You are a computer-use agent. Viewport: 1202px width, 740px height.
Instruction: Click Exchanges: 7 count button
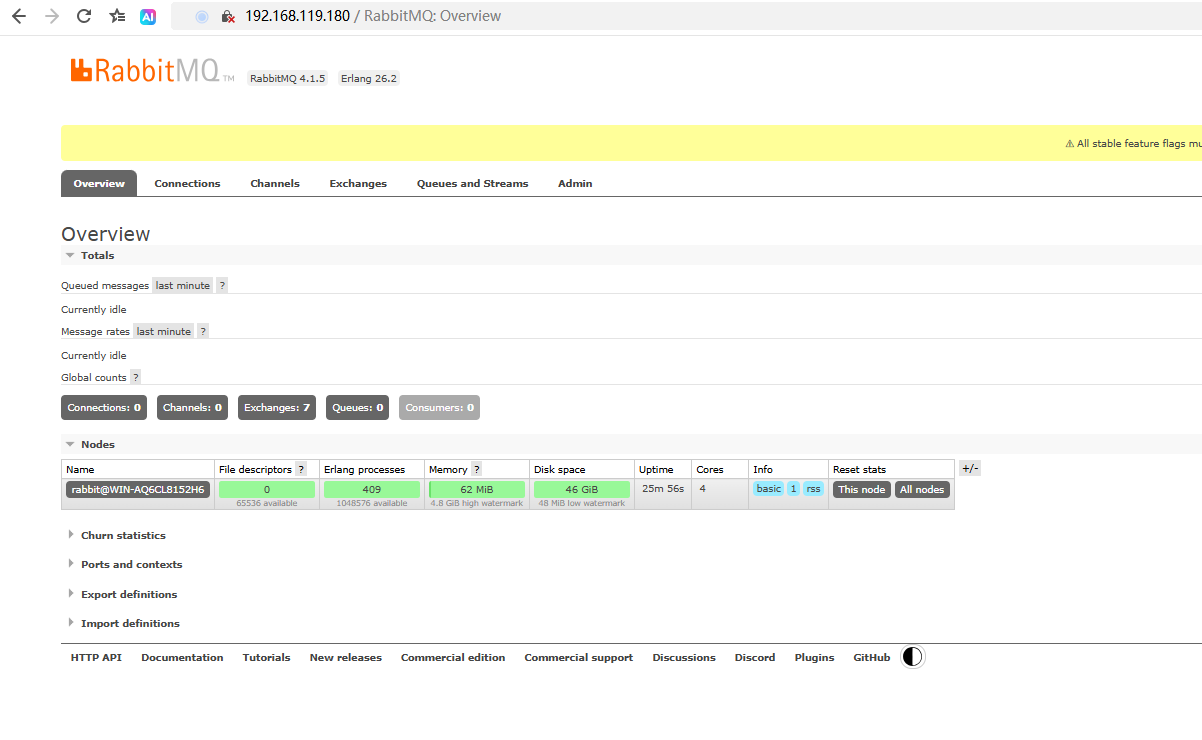point(277,408)
